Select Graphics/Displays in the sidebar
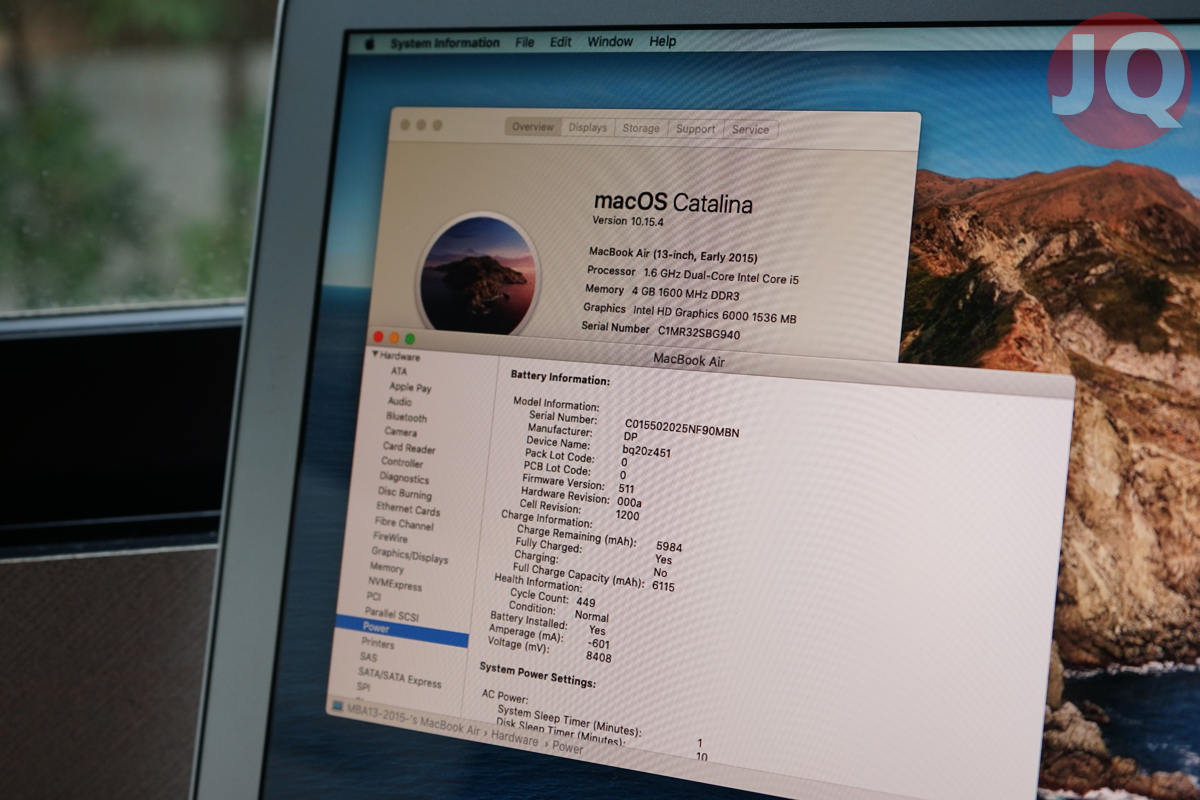Viewport: 1200px width, 800px height. point(409,555)
